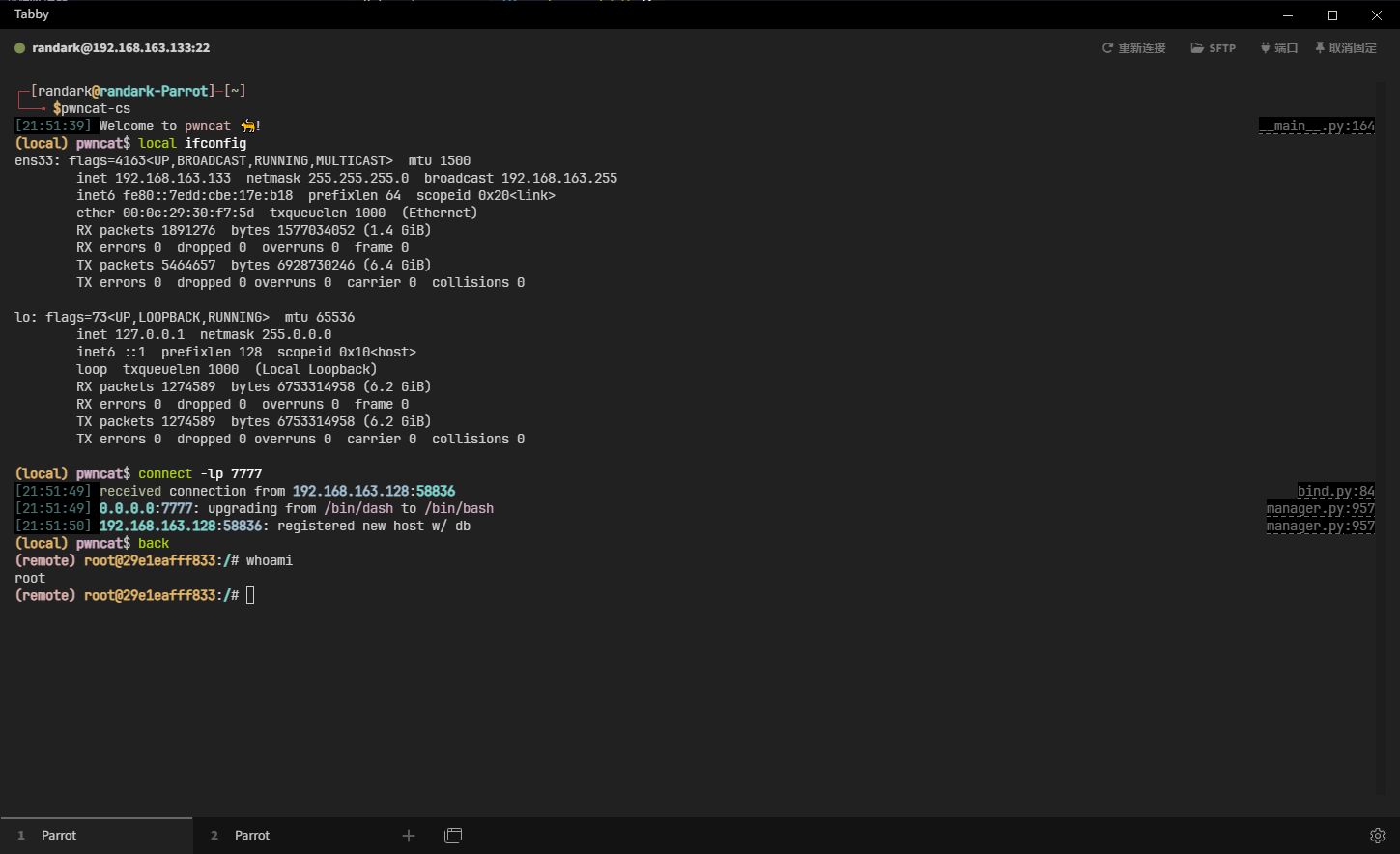Viewport: 1400px width, 854px height.
Task: Click the 'whoami' command text
Action: [270, 560]
